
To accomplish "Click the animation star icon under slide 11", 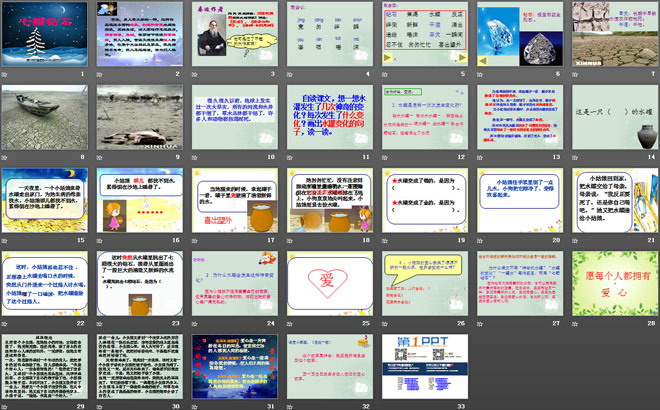I will (290, 157).
